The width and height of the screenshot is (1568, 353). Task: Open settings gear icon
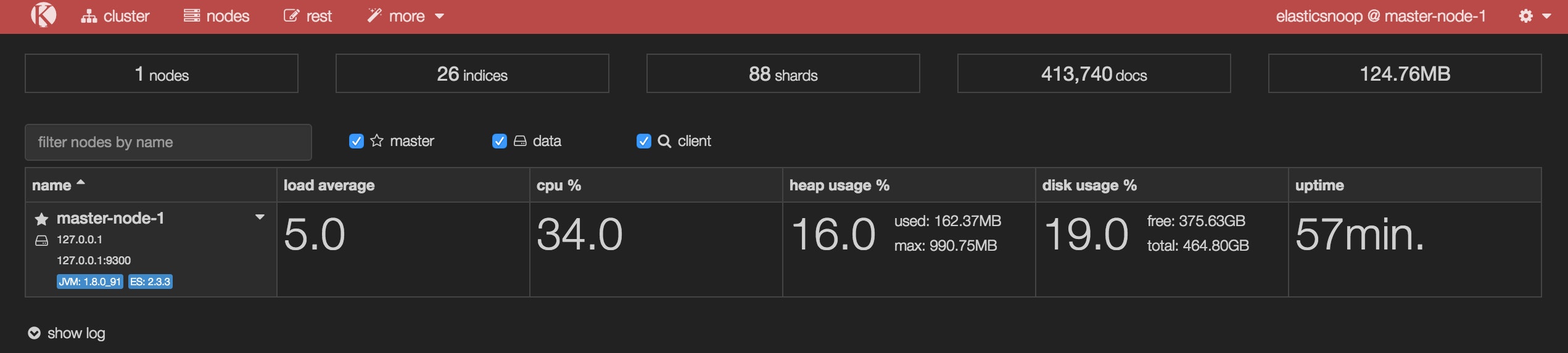pyautogui.click(x=1526, y=16)
